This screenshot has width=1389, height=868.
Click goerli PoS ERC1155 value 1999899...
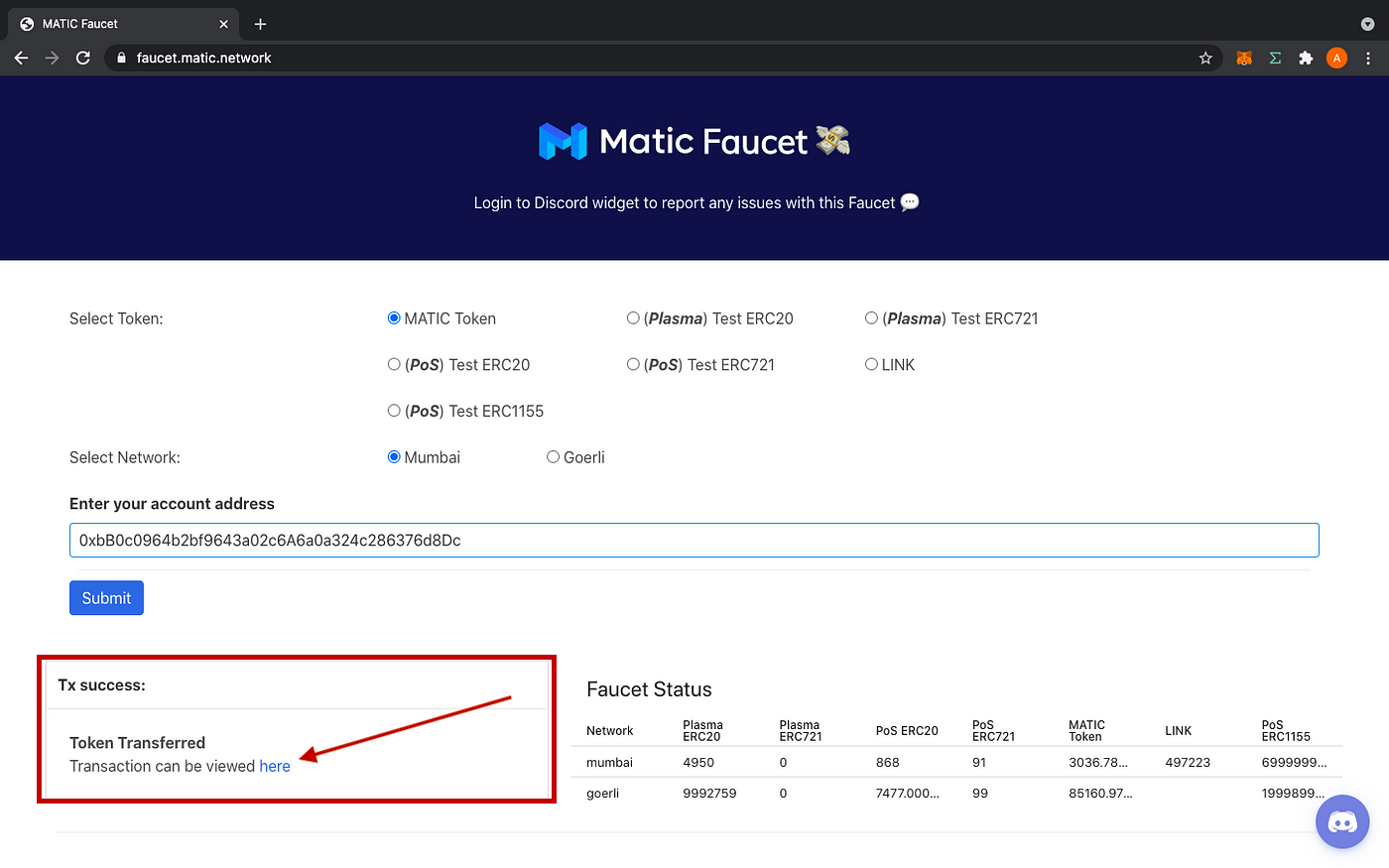pos(1293,794)
